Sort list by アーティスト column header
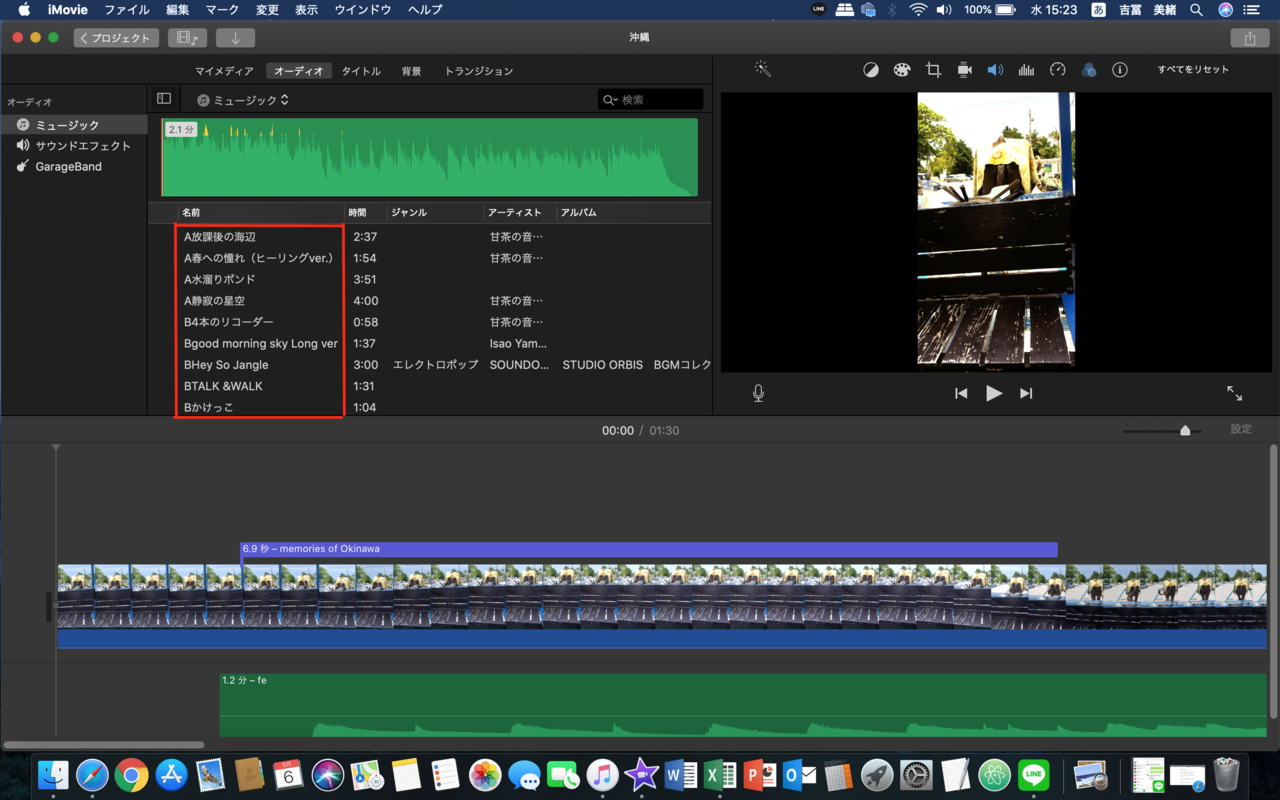 coord(514,213)
